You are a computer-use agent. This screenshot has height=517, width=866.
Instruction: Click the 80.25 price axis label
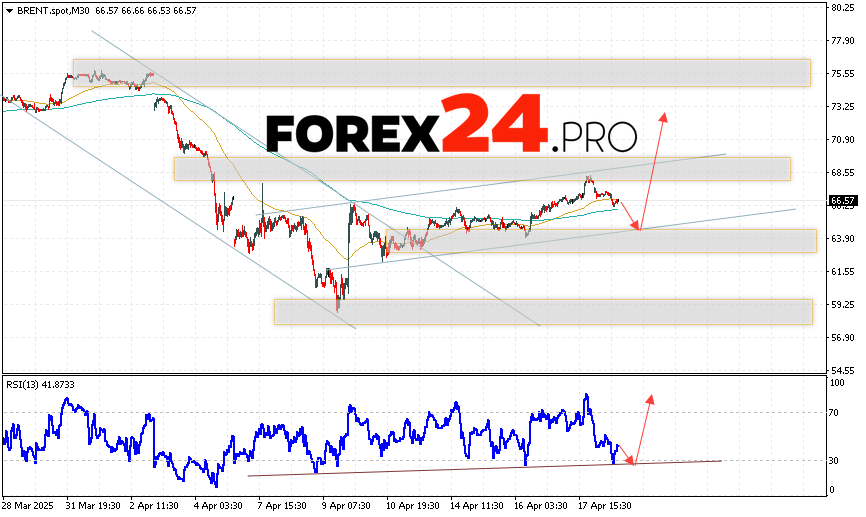pyautogui.click(x=841, y=8)
